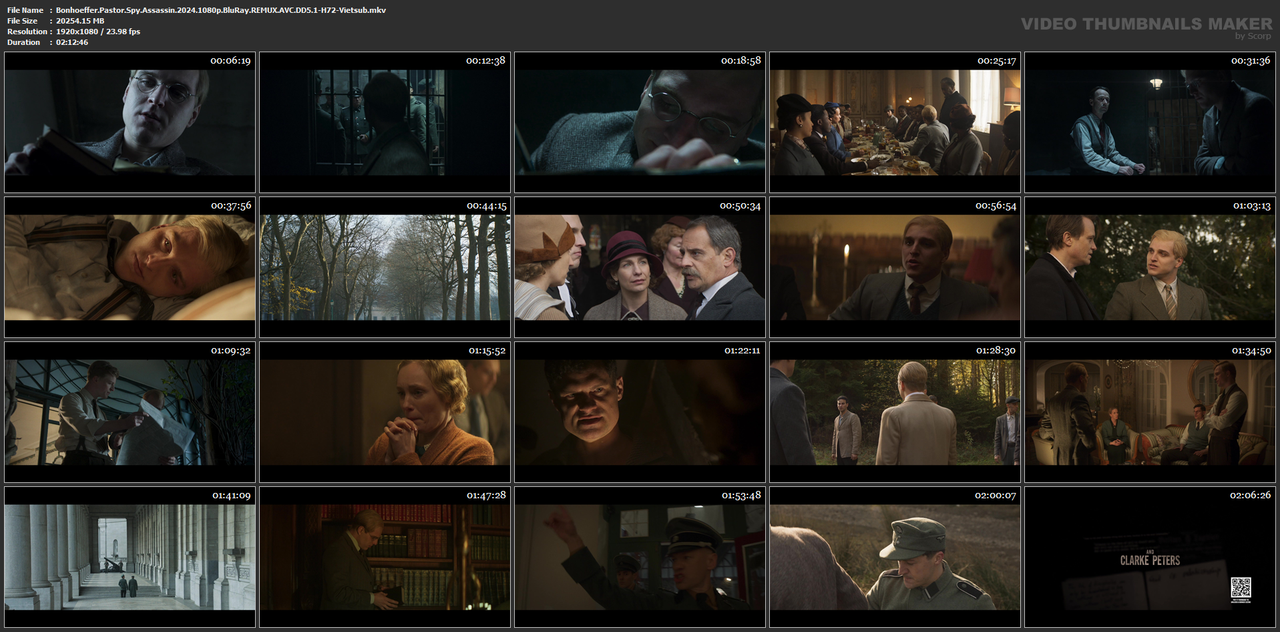Open the colonnade thumbnail at 01:41:09

pos(130,557)
